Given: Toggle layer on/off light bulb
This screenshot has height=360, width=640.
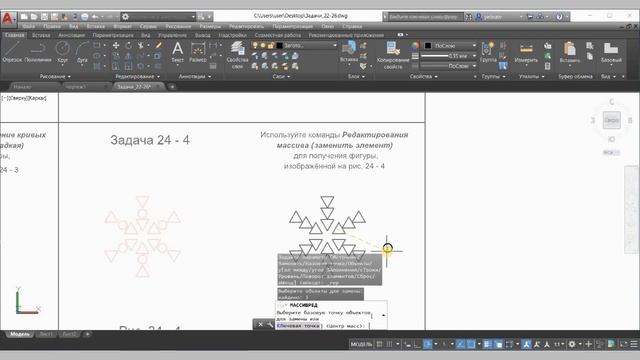Looking at the screenshot, I should tap(255, 45).
